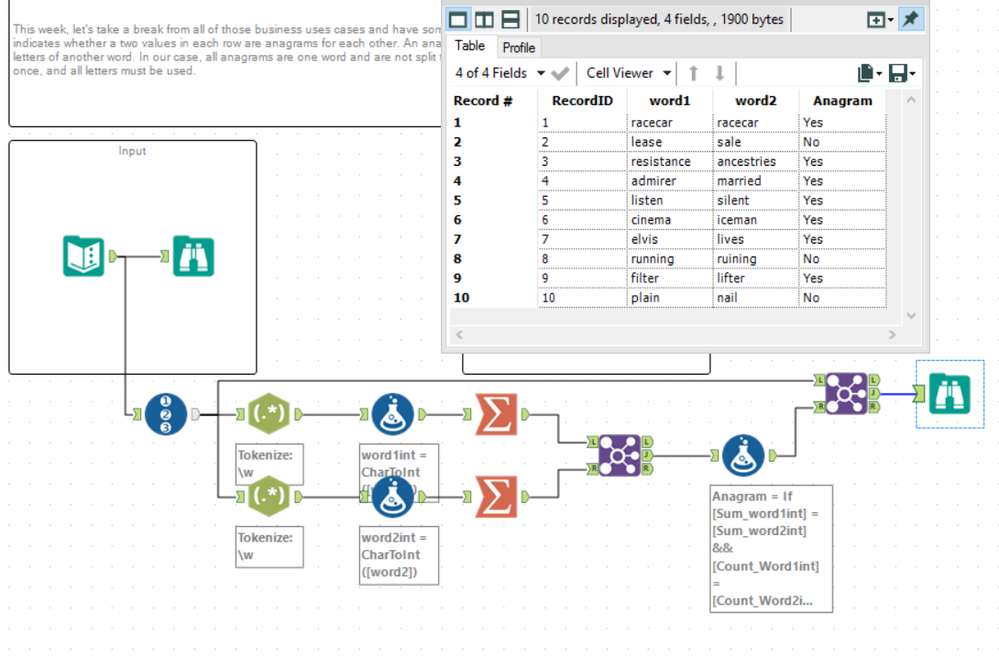Select the Record ID tool

166,414
